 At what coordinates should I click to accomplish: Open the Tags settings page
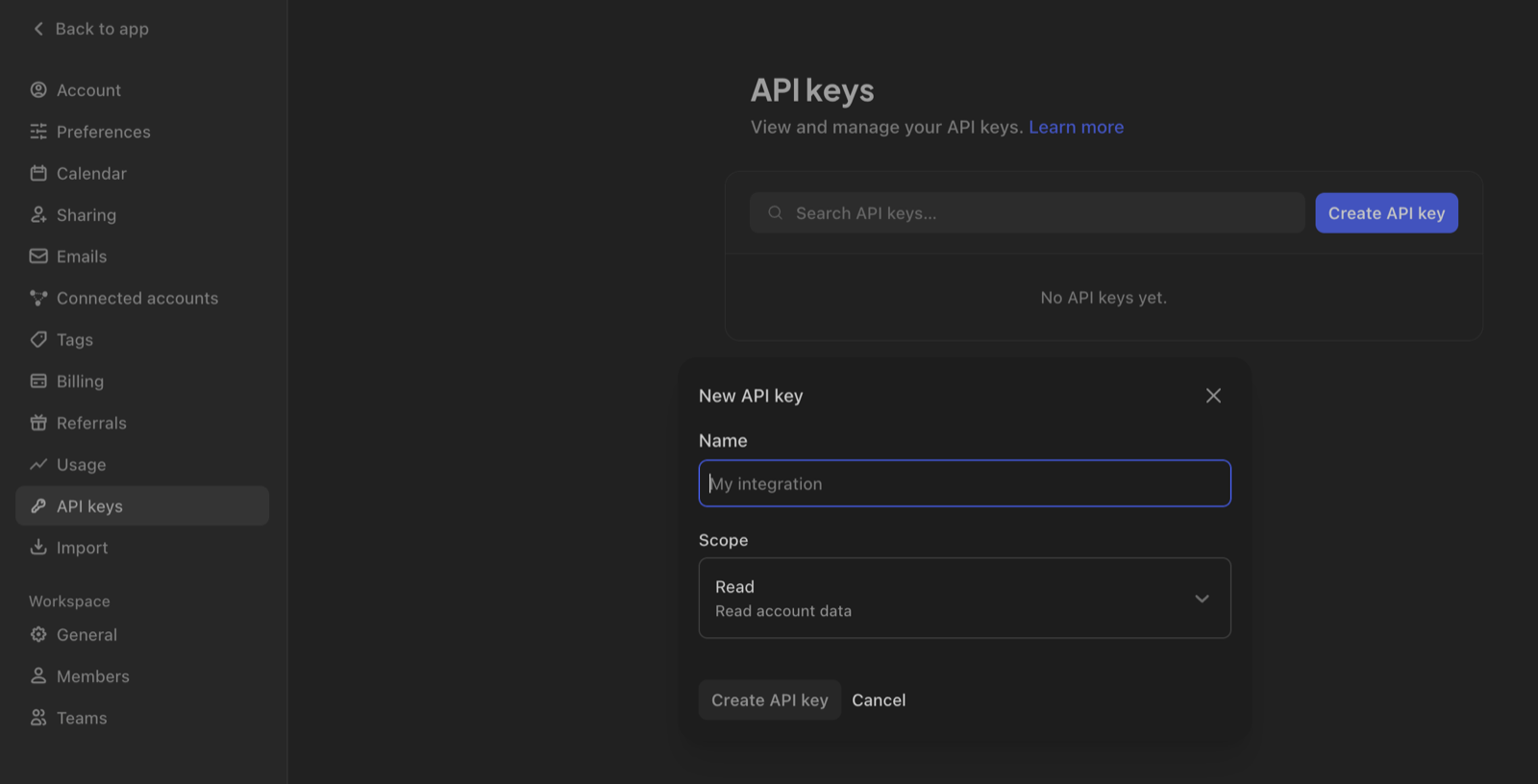[142, 339]
